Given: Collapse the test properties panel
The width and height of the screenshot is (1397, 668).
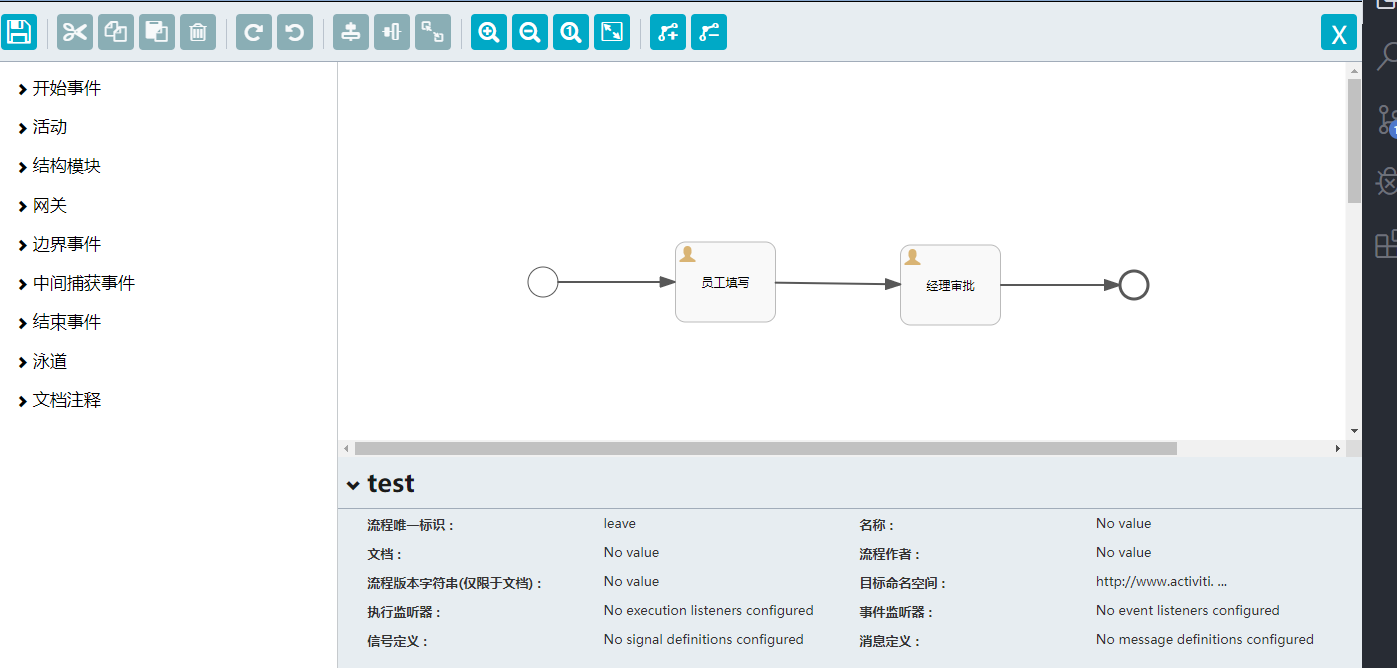Looking at the screenshot, I should click(353, 484).
